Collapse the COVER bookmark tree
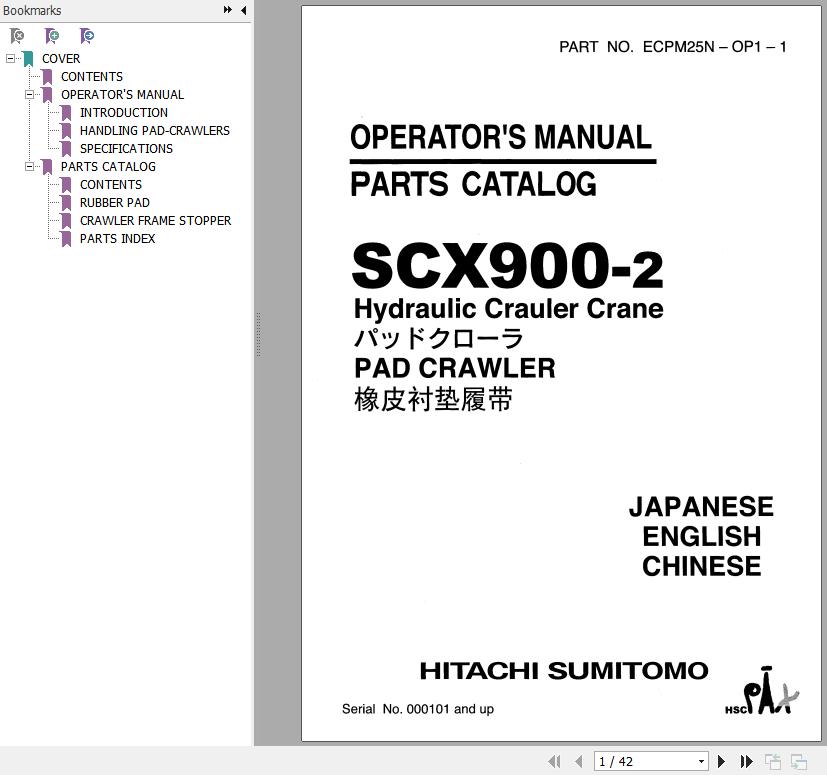Viewport: 827px width, 775px height. [10, 59]
